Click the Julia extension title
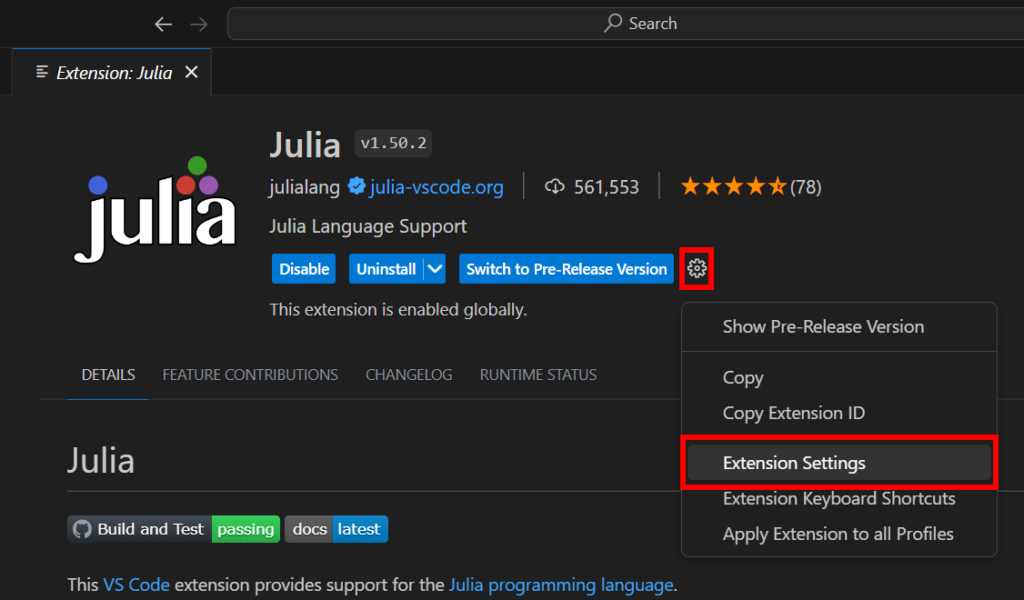The height and width of the screenshot is (600, 1024). [305, 144]
